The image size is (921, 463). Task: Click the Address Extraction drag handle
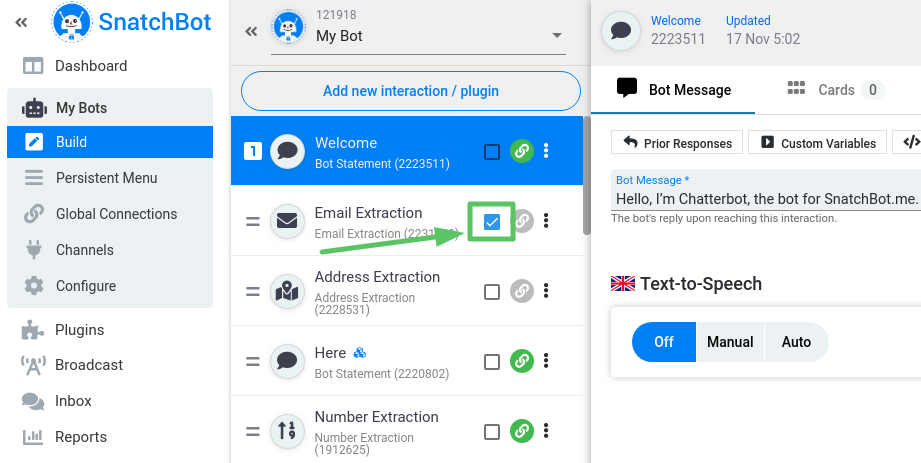click(x=253, y=291)
